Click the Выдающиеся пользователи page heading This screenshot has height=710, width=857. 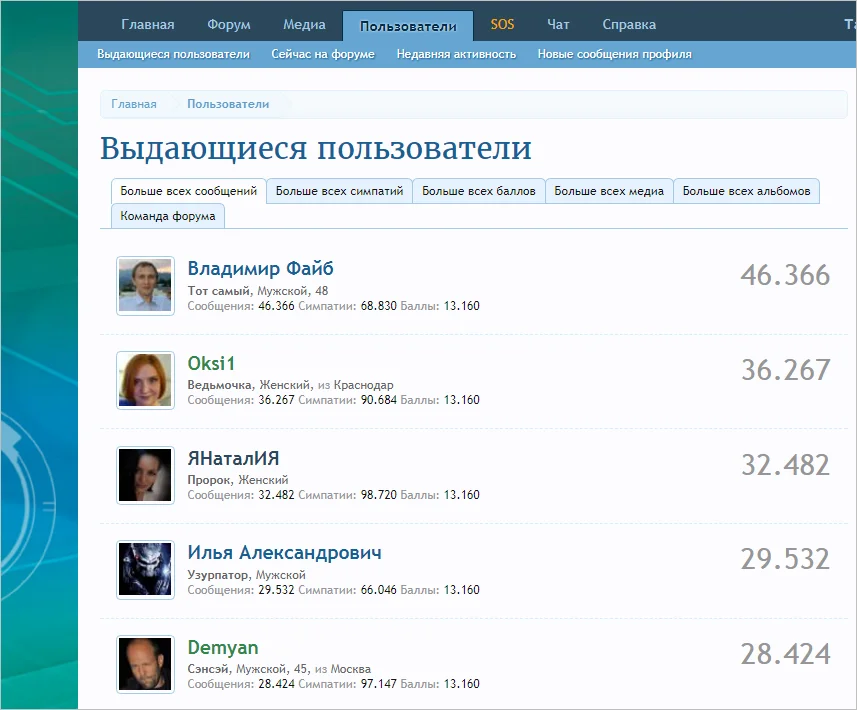(x=316, y=148)
